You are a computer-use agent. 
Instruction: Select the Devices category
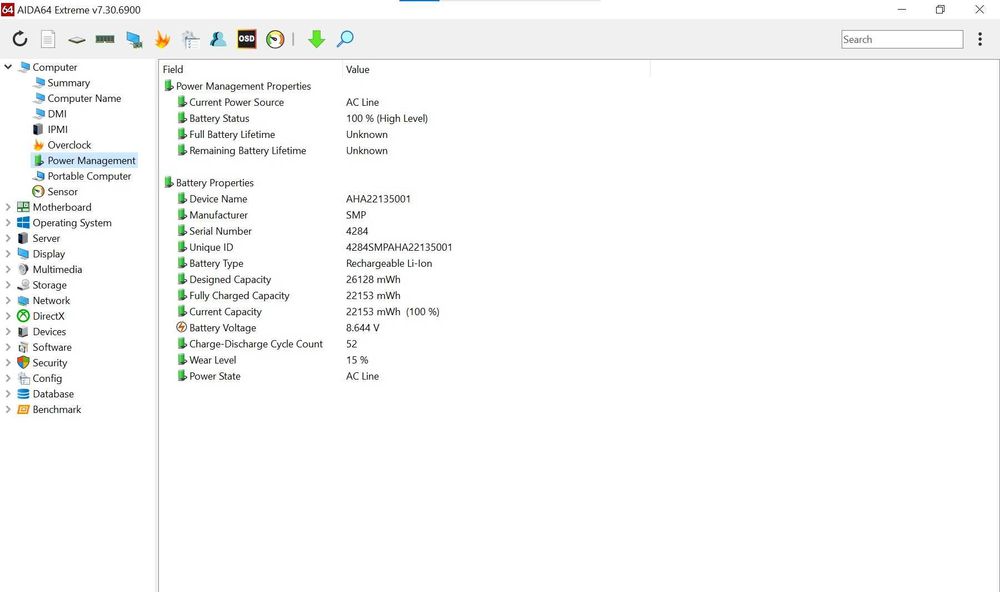pyautogui.click(x=49, y=332)
